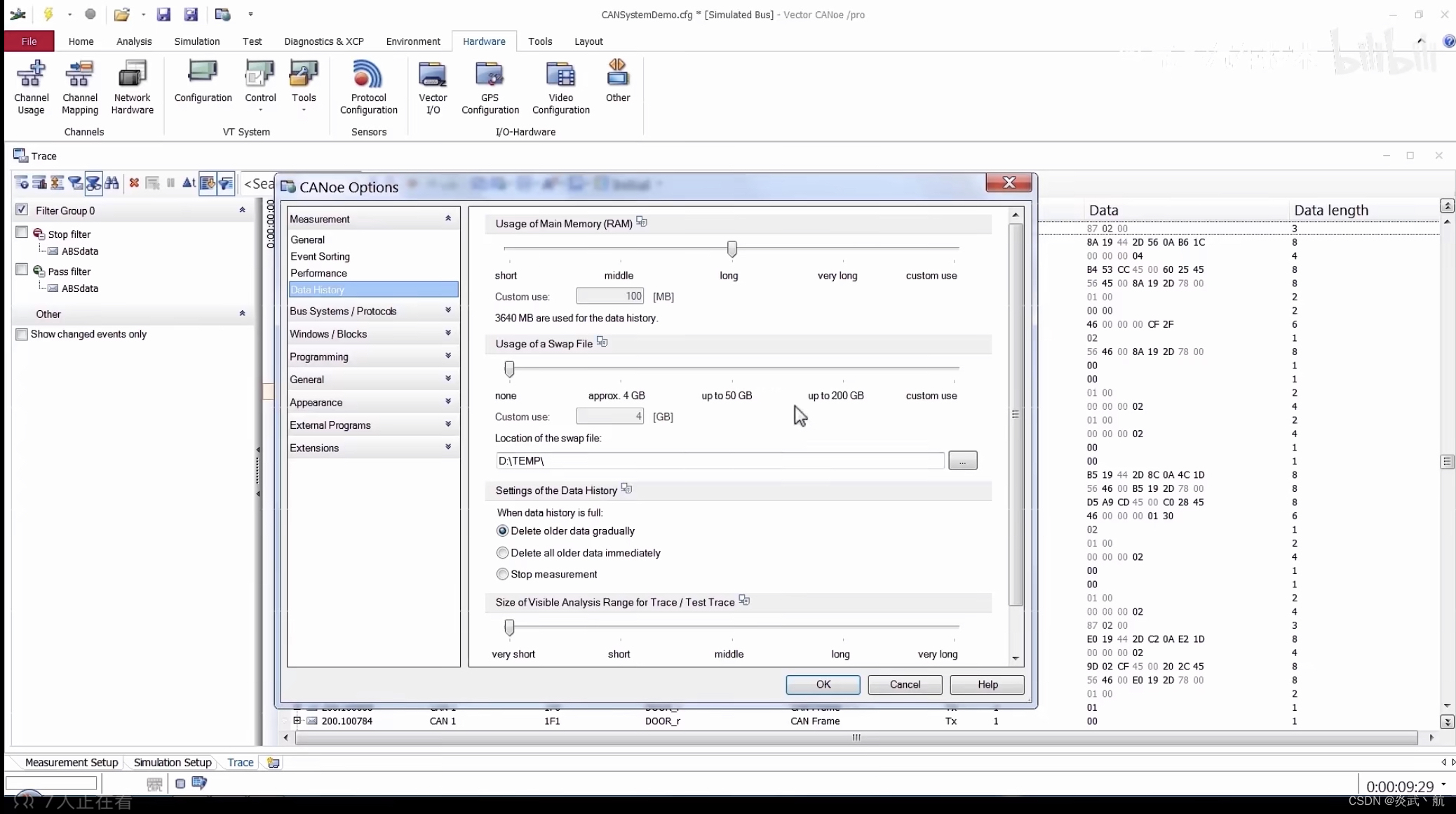Open Vector I/O configuration
Viewport: 1456px width, 814px height.
click(x=432, y=84)
